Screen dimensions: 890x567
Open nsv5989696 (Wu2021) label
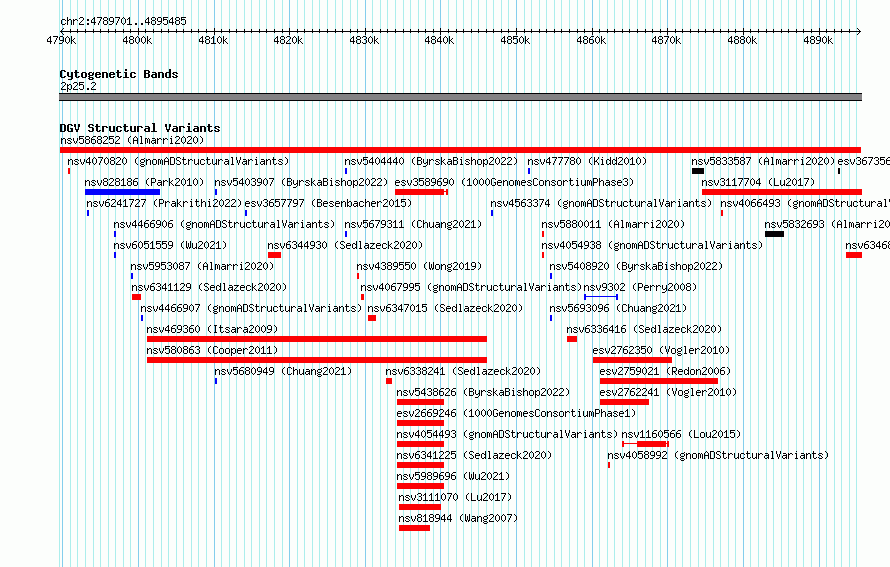453,476
